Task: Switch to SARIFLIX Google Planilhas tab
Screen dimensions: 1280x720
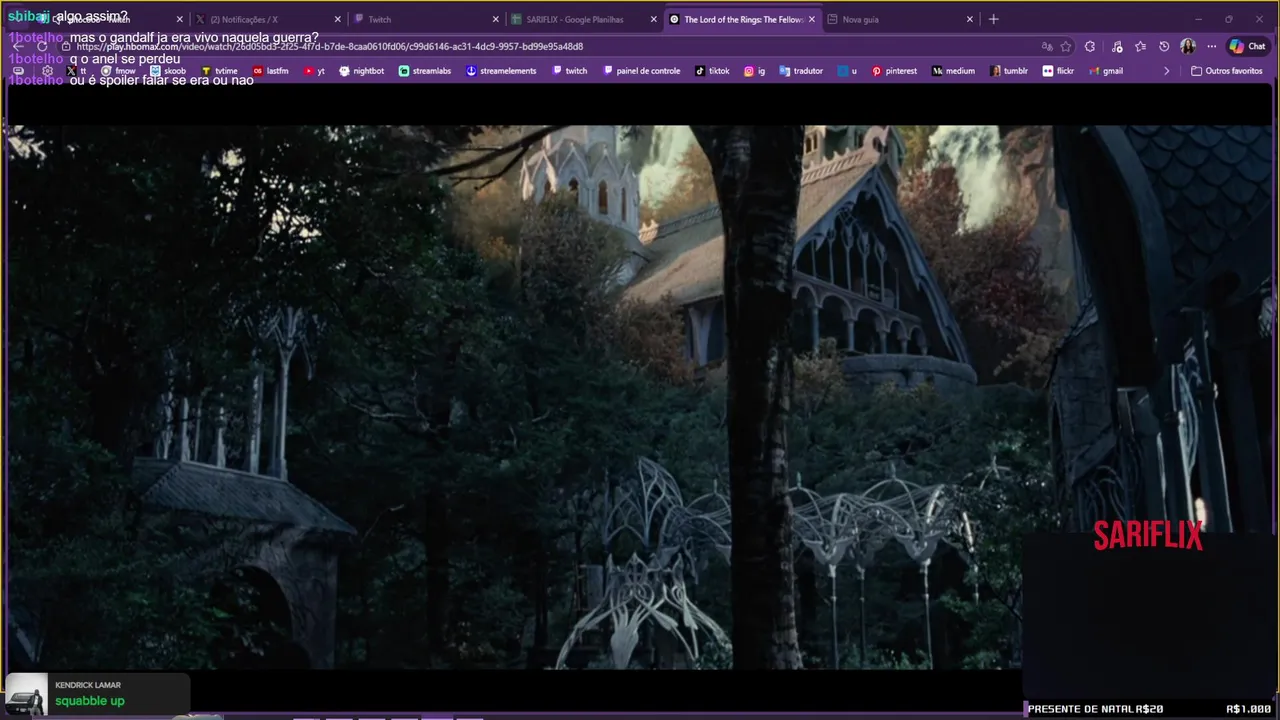Action: tap(583, 19)
